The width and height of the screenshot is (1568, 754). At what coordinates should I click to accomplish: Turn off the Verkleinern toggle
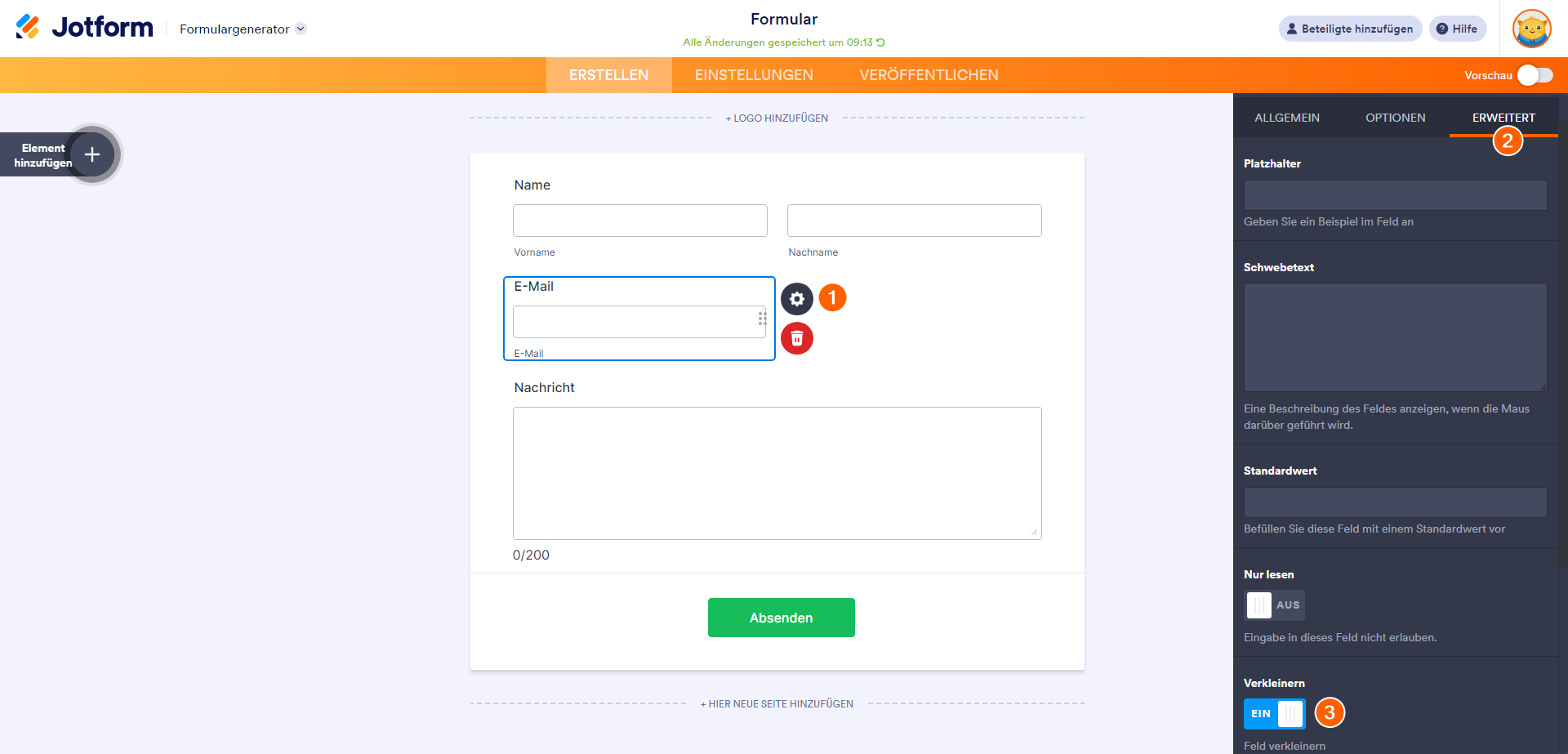pos(1274,714)
